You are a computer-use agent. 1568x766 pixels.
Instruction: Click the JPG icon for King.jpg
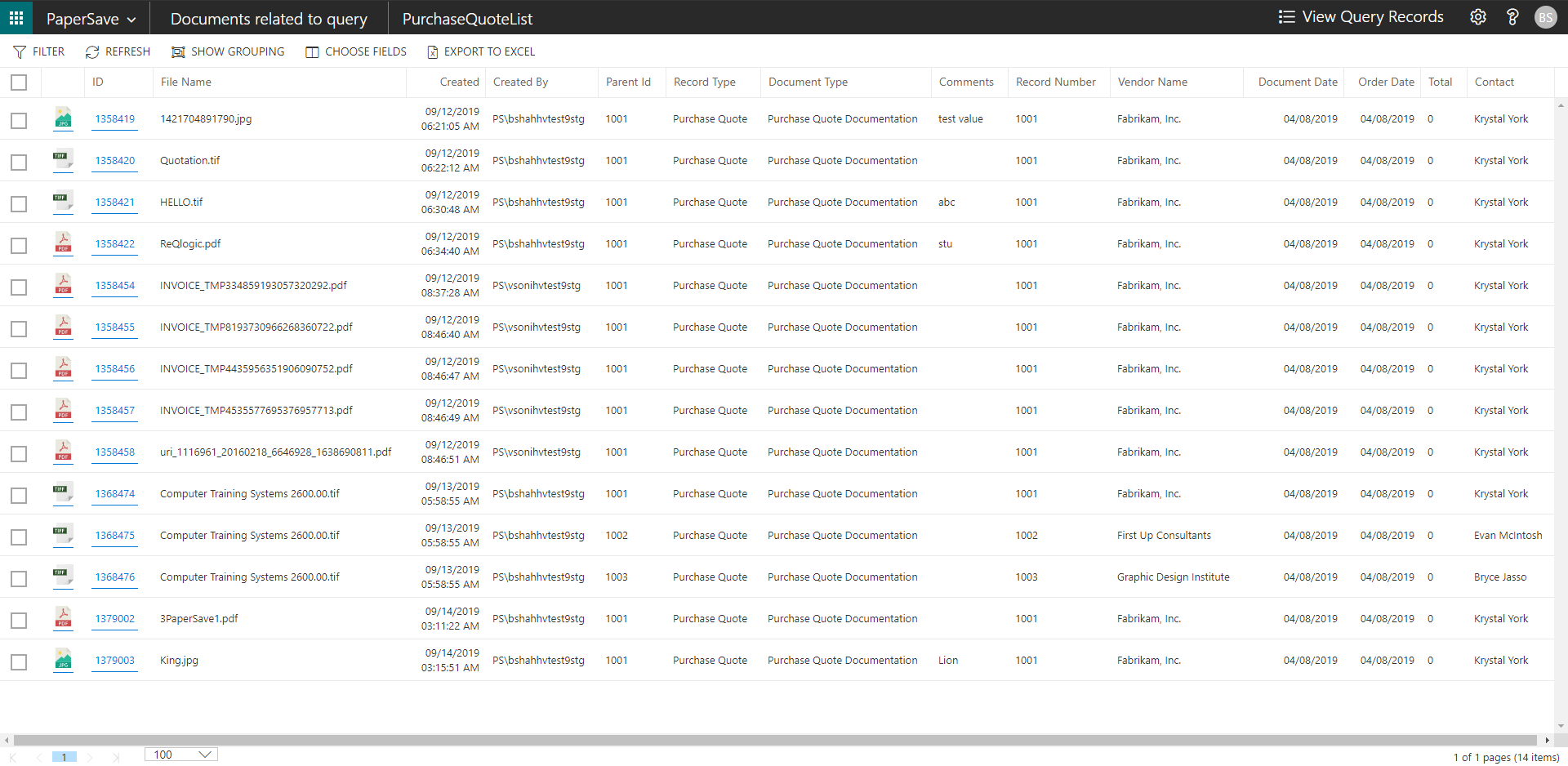pos(63,660)
